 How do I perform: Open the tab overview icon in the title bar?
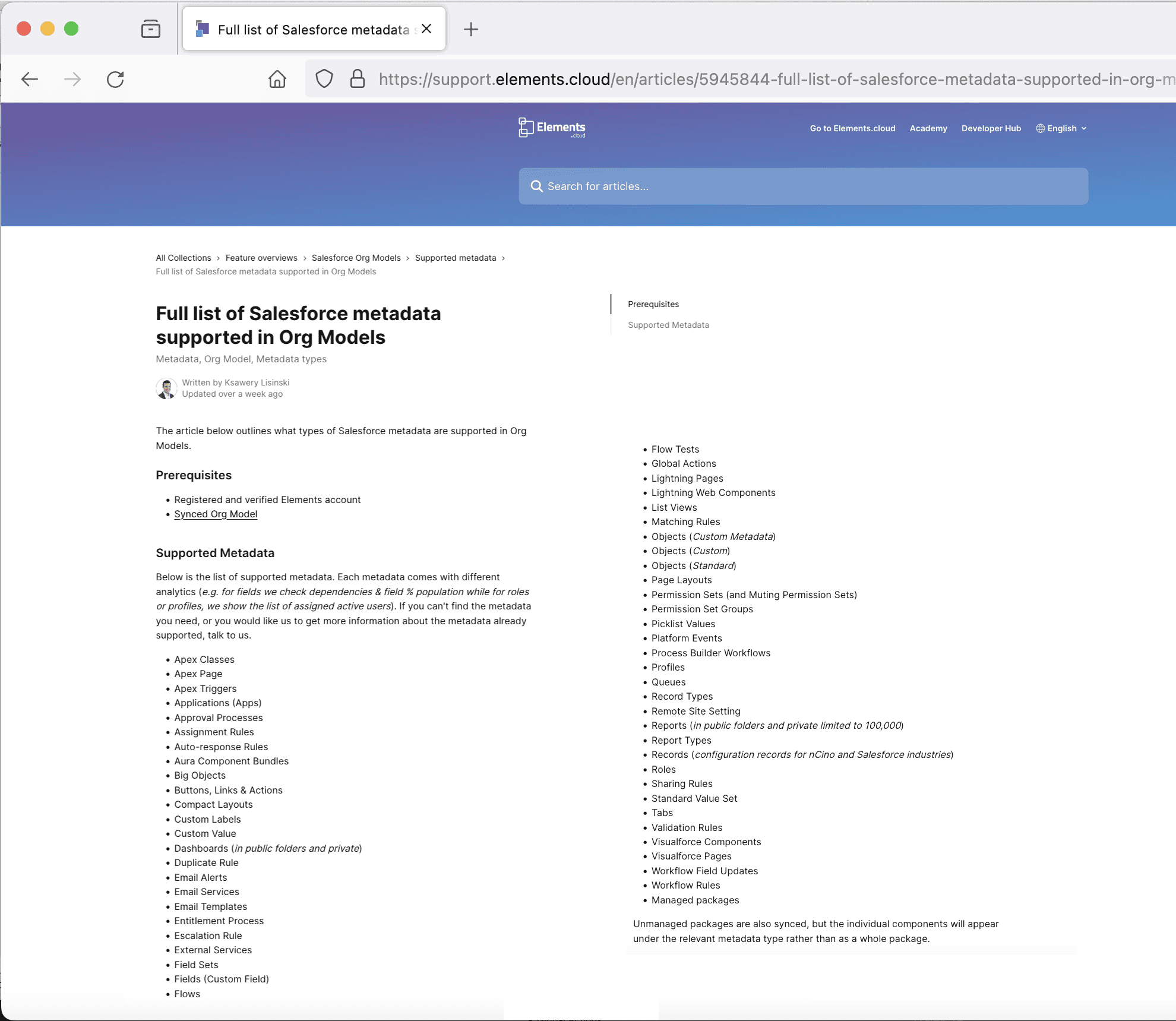point(151,29)
